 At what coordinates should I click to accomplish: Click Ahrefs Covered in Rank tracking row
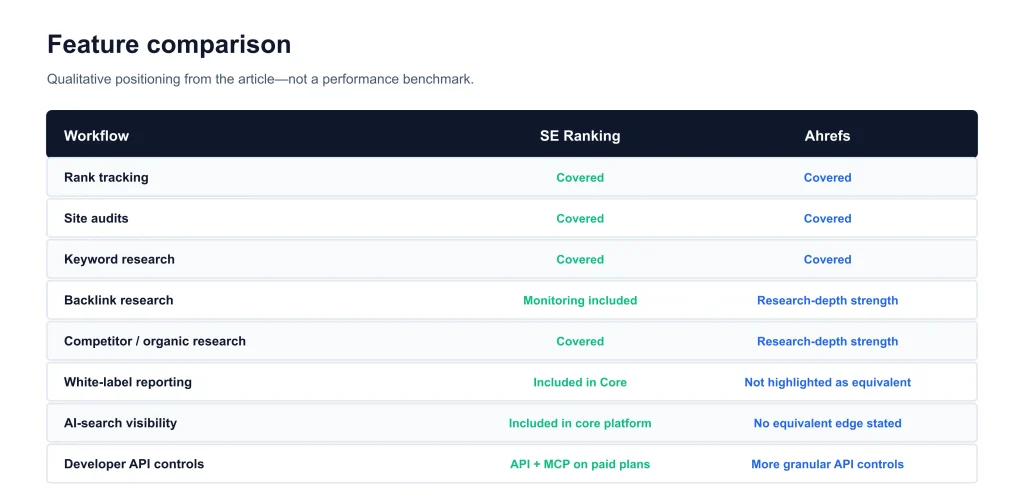[827, 178]
